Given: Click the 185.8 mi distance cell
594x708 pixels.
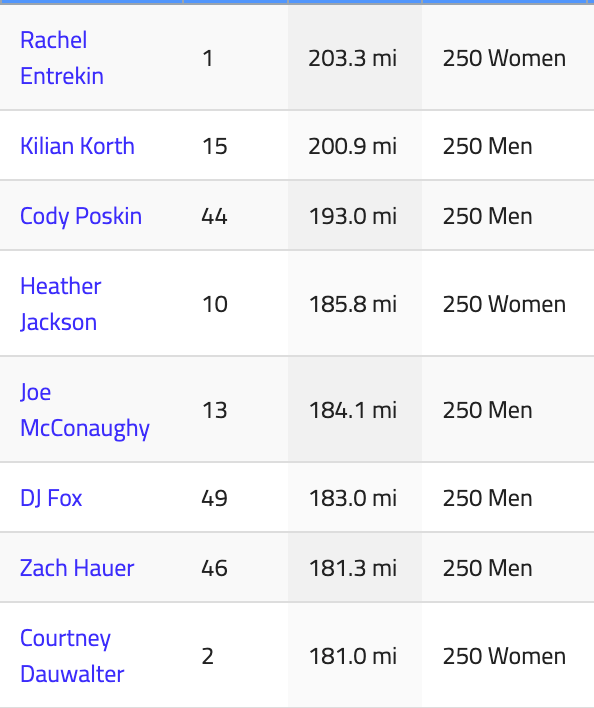Looking at the screenshot, I should pyautogui.click(x=353, y=304).
